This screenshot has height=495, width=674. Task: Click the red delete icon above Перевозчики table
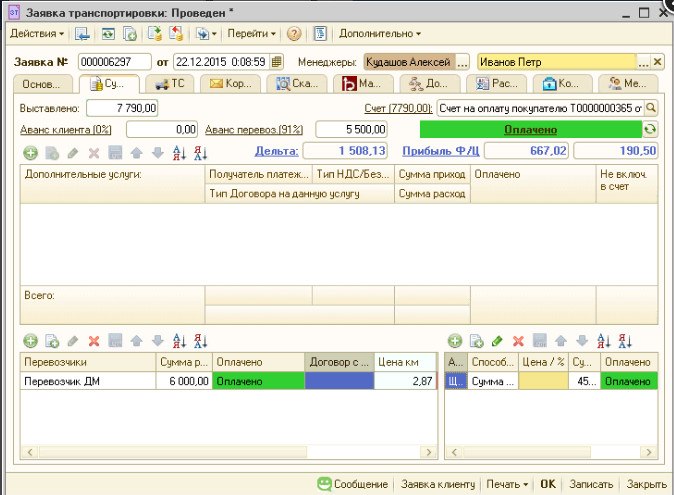tap(94, 341)
